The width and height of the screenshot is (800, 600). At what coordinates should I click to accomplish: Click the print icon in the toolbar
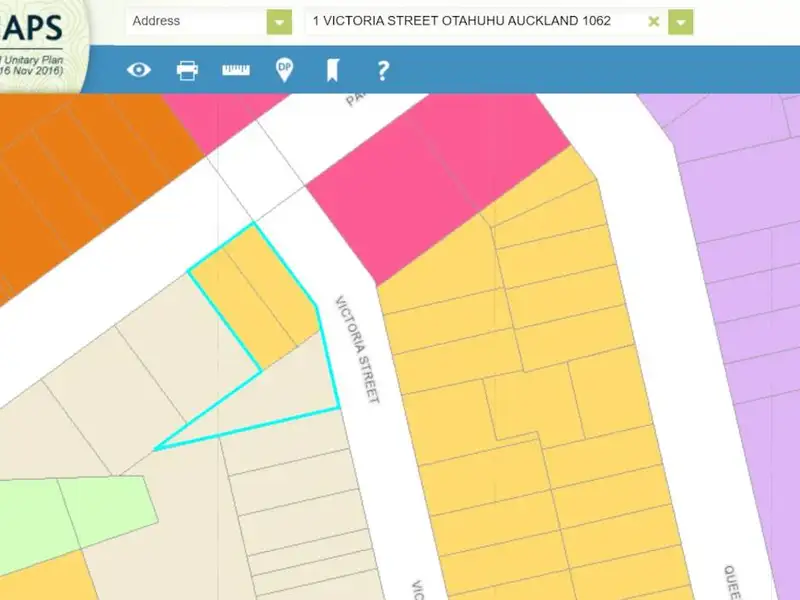point(187,70)
